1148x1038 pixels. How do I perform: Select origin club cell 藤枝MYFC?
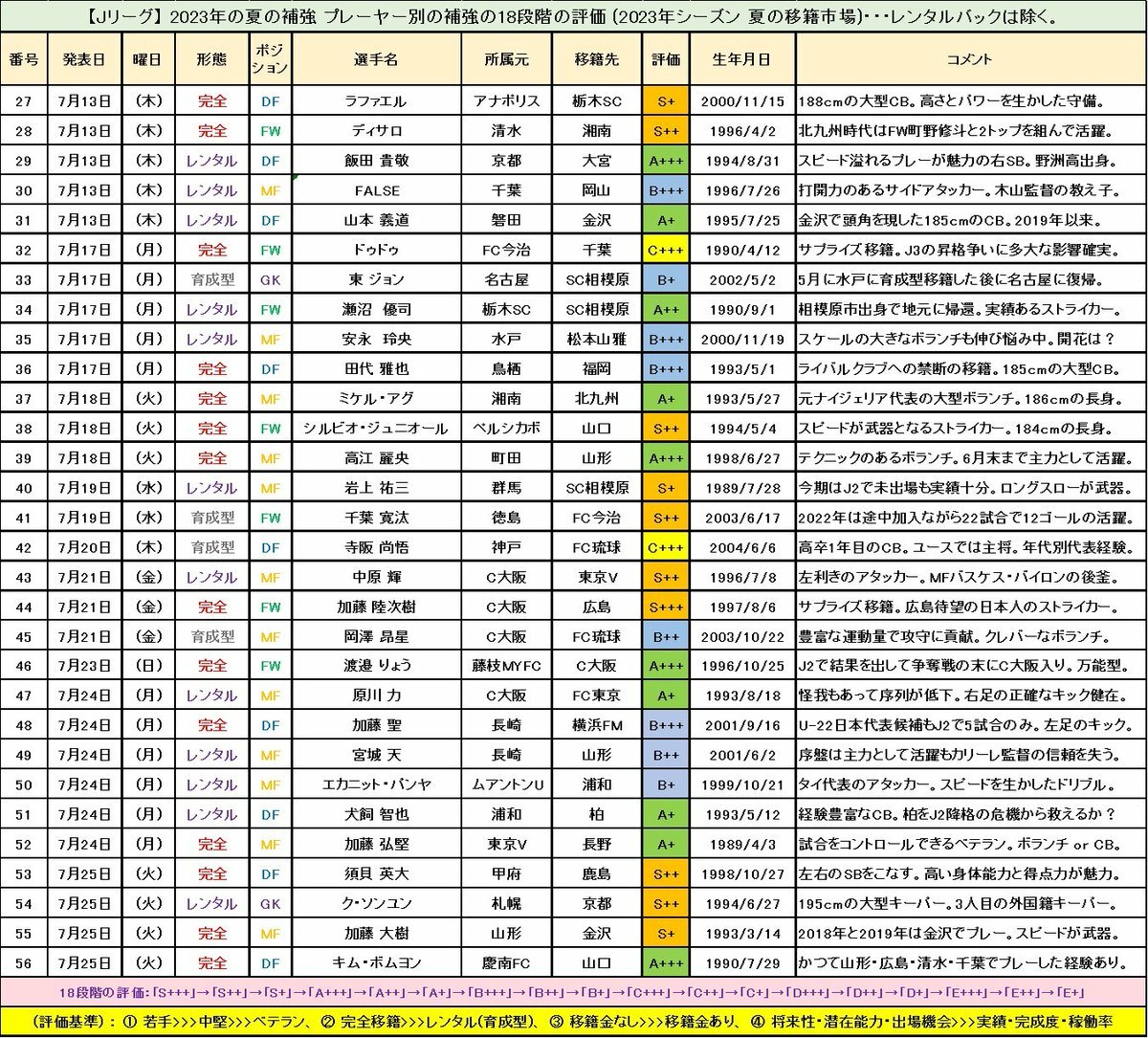508,665
